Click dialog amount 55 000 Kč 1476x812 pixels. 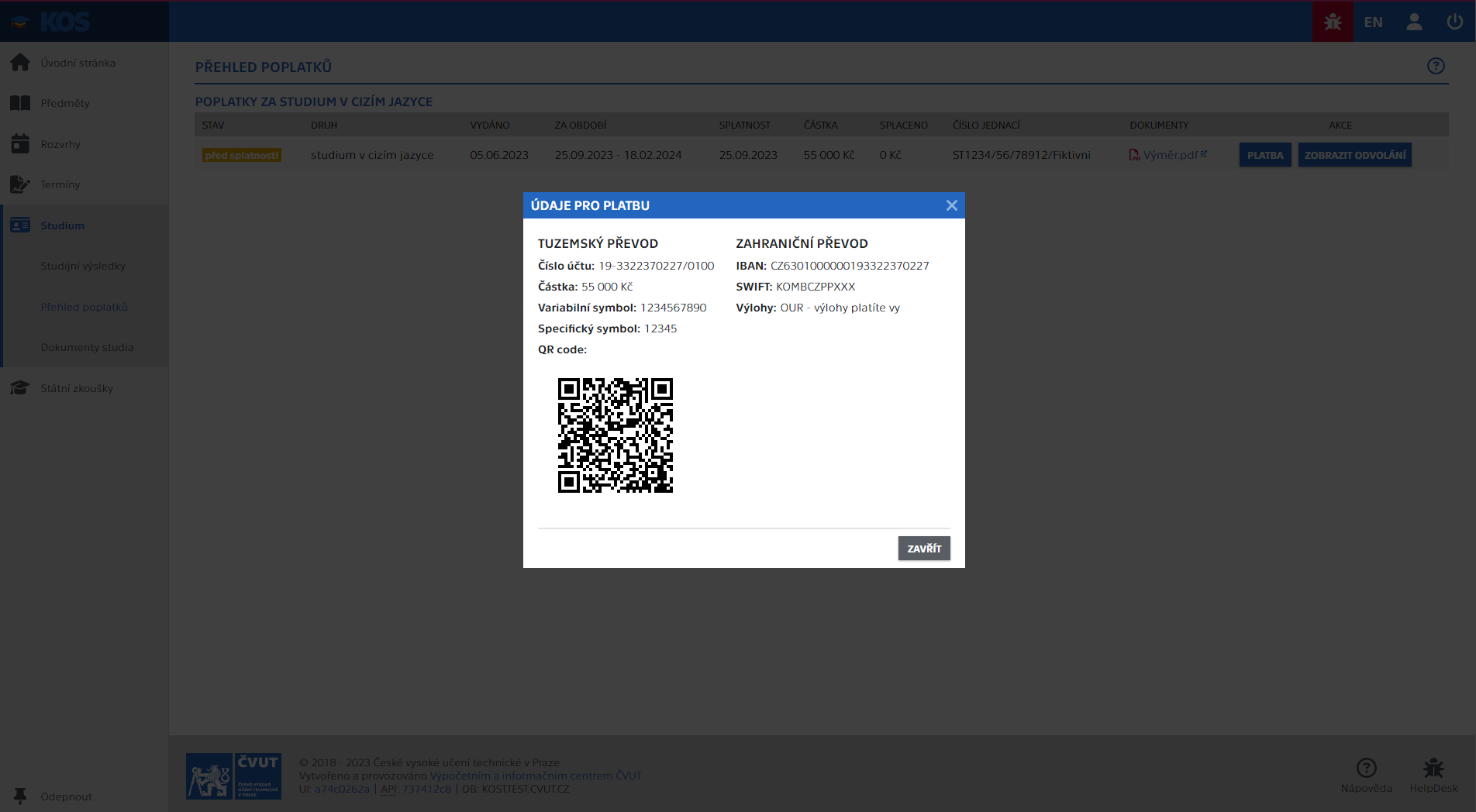607,287
